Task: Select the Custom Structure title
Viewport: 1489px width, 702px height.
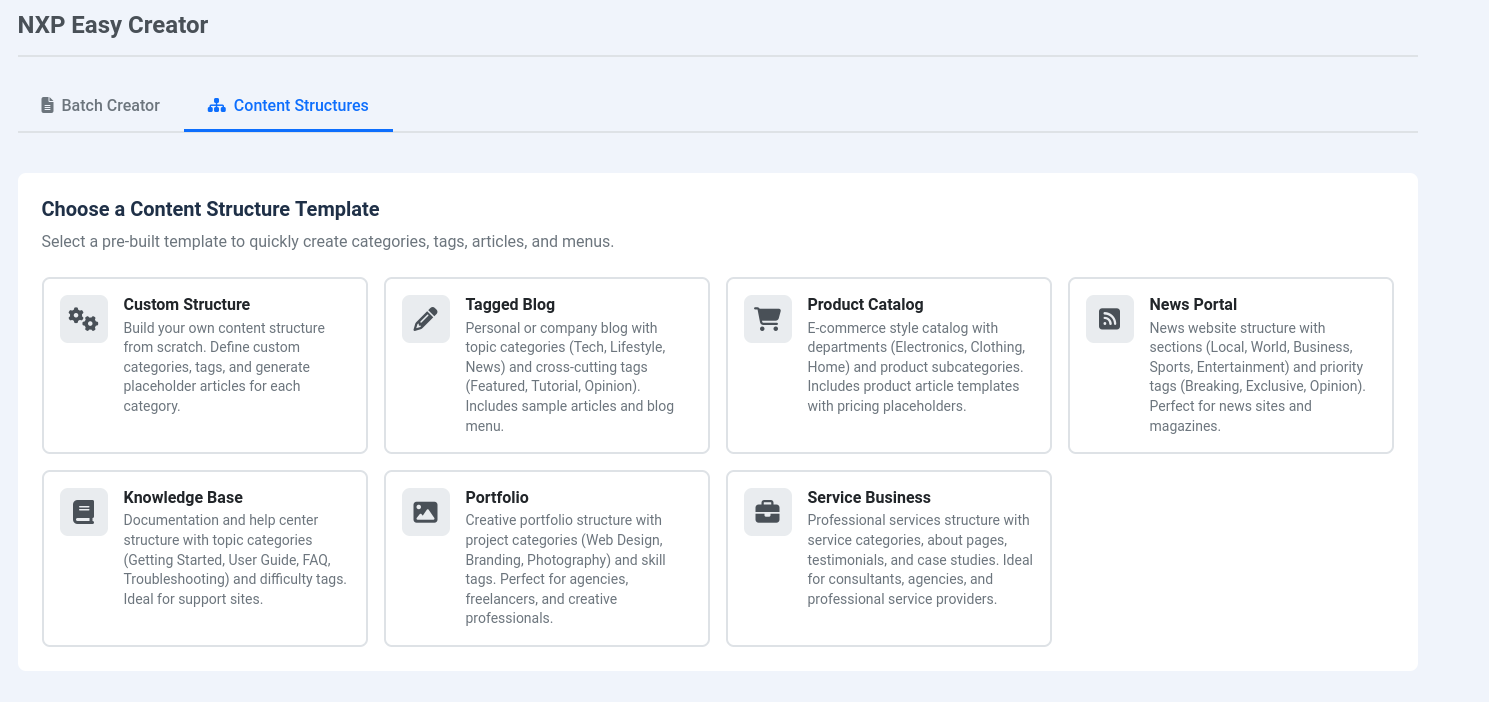Action: [187, 304]
